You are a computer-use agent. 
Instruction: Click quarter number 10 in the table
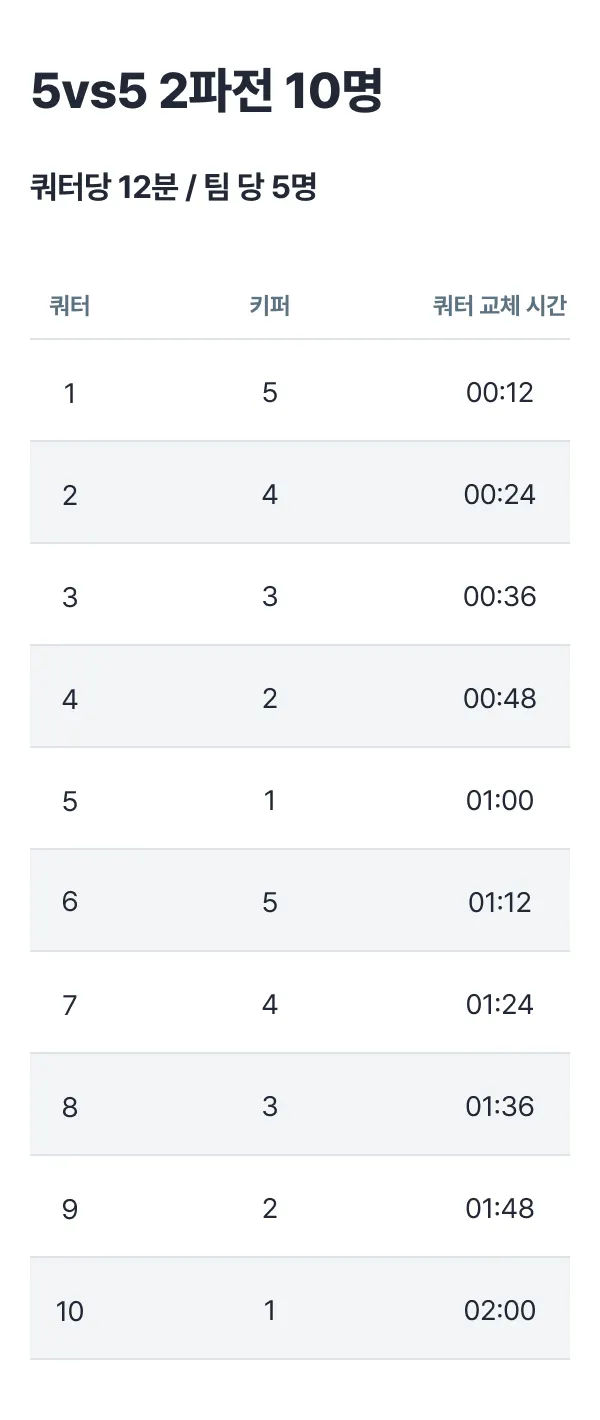(70, 1310)
